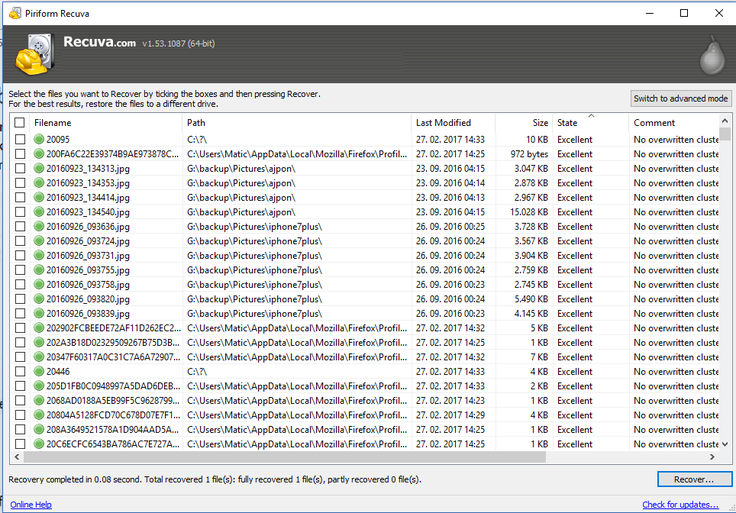Click the Recover... button
The width and height of the screenshot is (736, 513).
[694, 479]
